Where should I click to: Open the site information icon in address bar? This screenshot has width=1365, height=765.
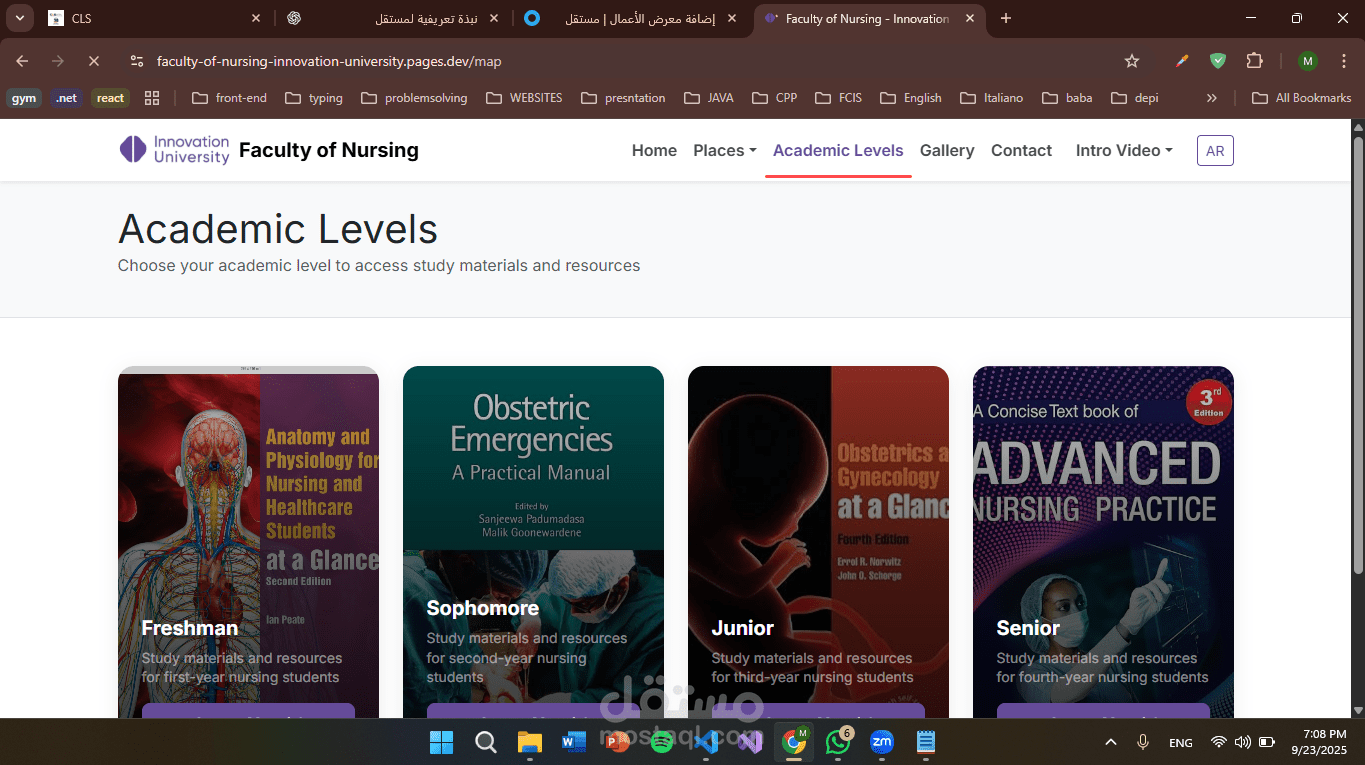pos(137,61)
